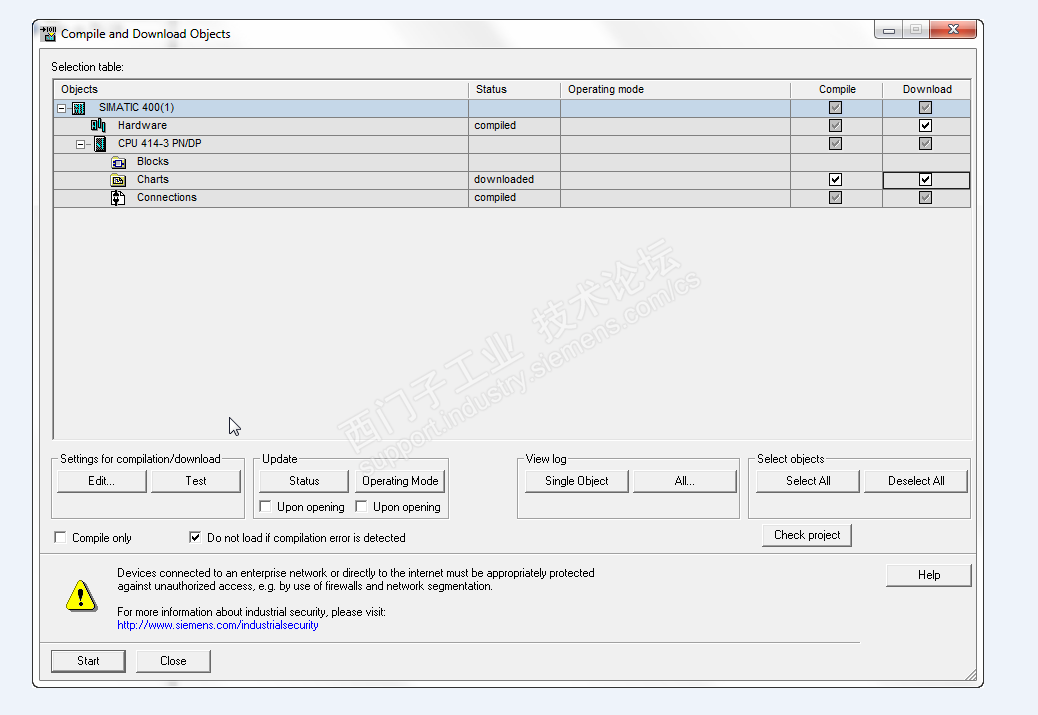Click the Close button at bottom
Viewport: 1038px width, 715px height.
(173, 661)
